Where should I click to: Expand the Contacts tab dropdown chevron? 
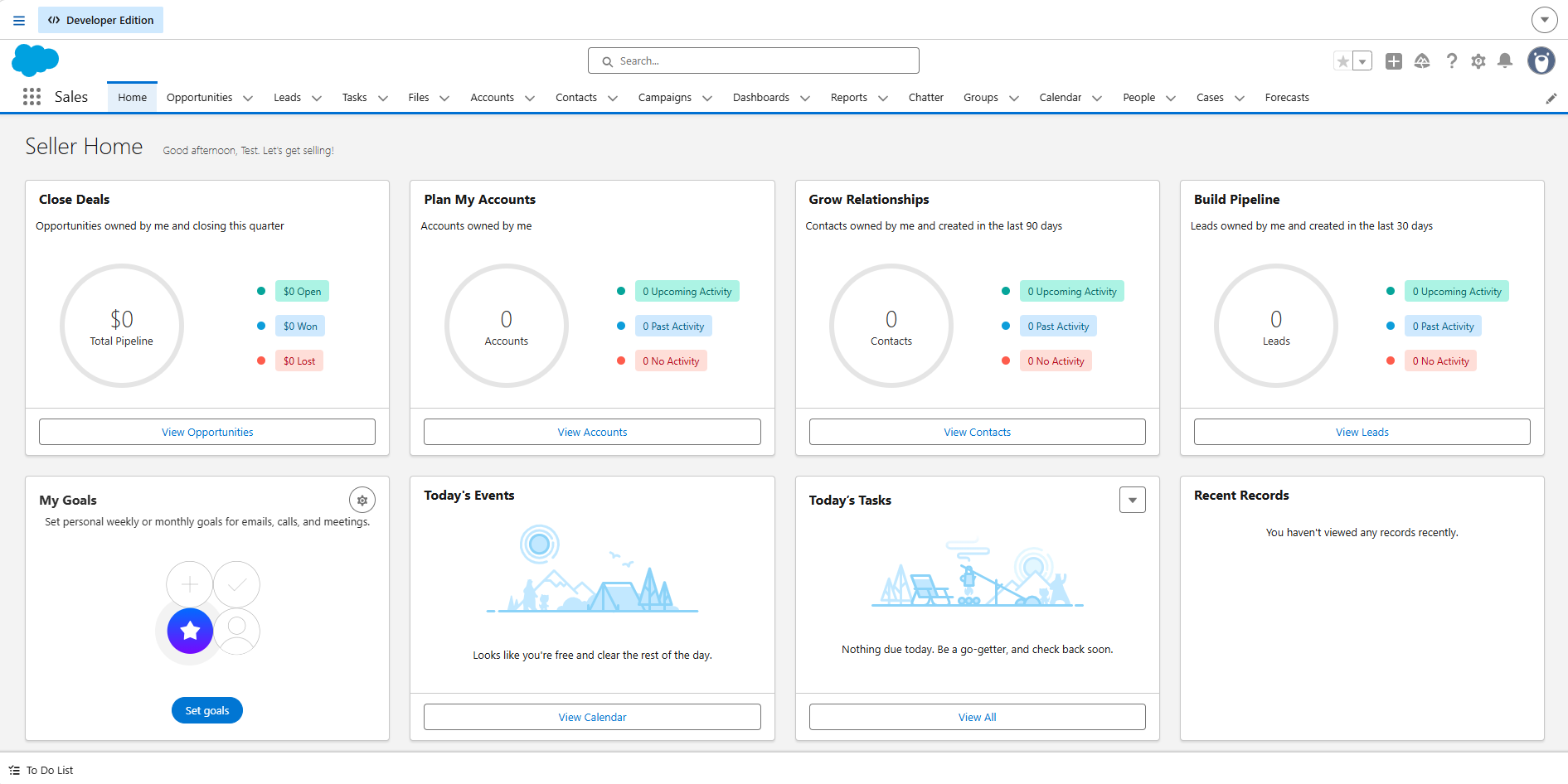point(613,98)
